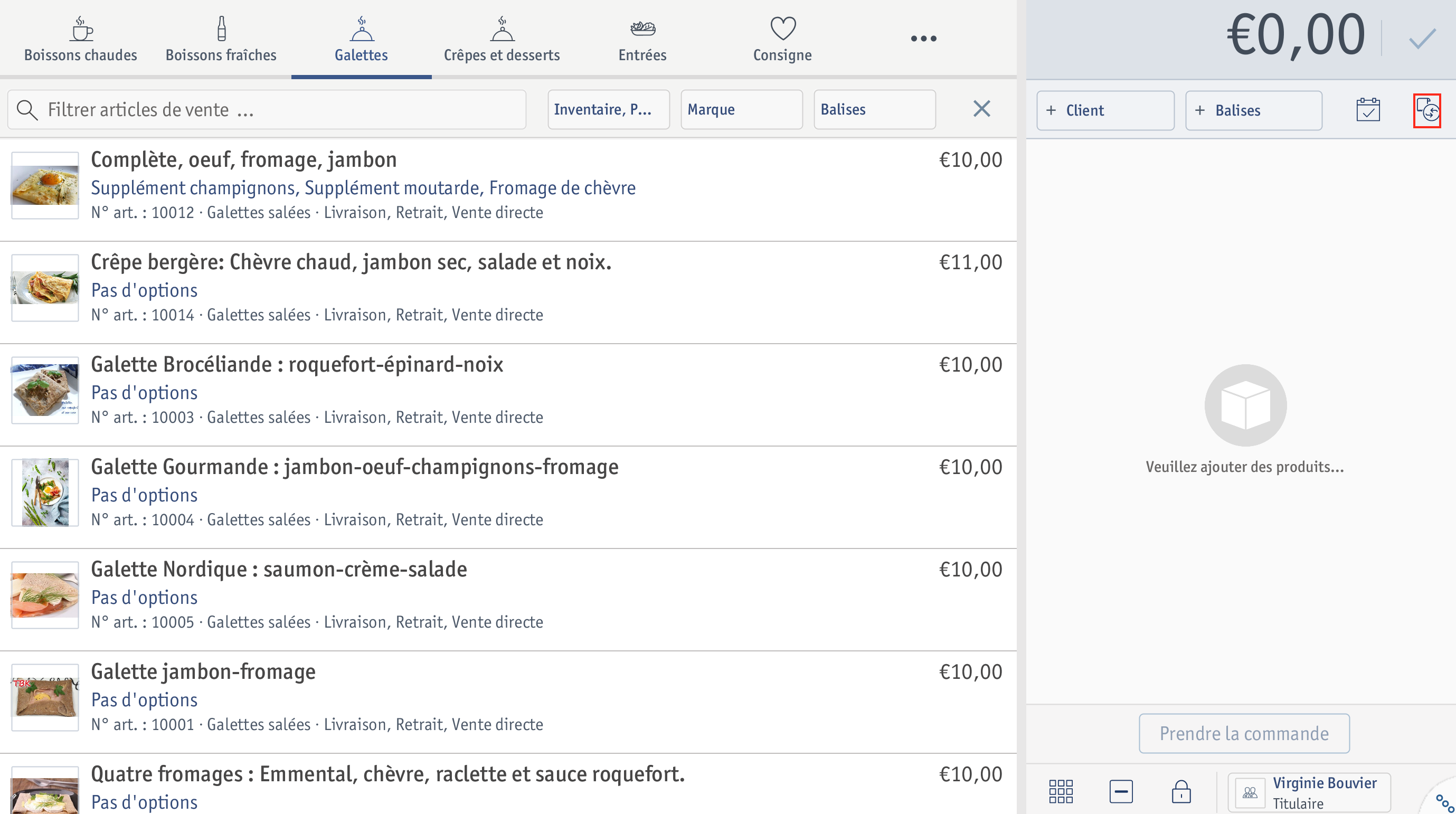Open the Boissons chaudes category
The width and height of the screenshot is (1456, 814).
pyautogui.click(x=80, y=39)
